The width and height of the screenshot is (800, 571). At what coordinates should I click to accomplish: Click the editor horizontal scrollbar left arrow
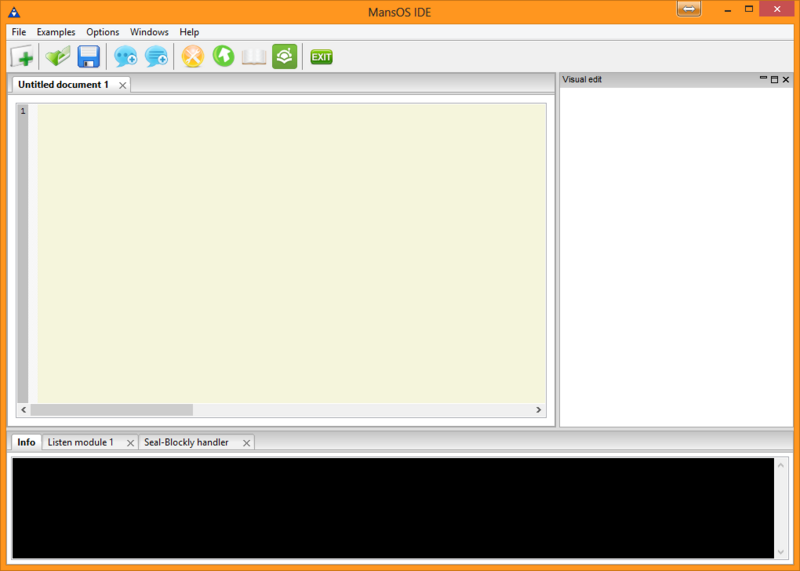23,409
